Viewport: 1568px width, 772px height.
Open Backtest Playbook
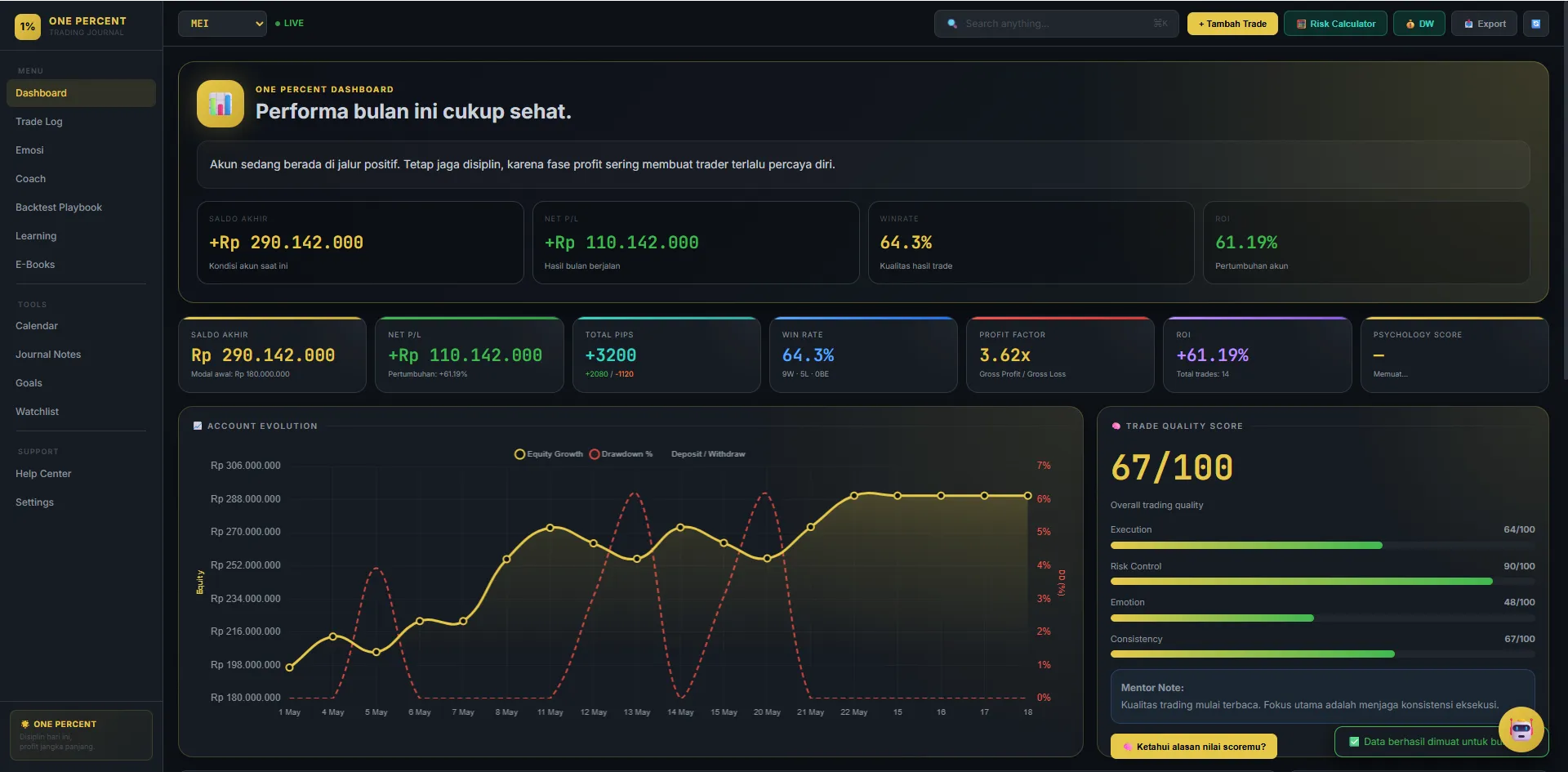(81, 208)
